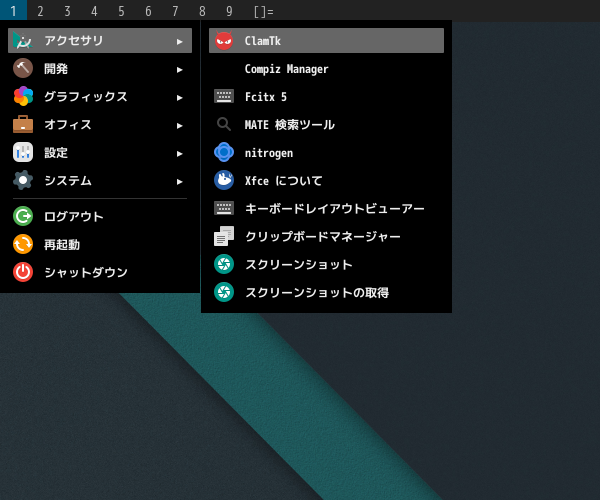Open the グラフィックス category label
This screenshot has width=600, height=500.
point(86,96)
